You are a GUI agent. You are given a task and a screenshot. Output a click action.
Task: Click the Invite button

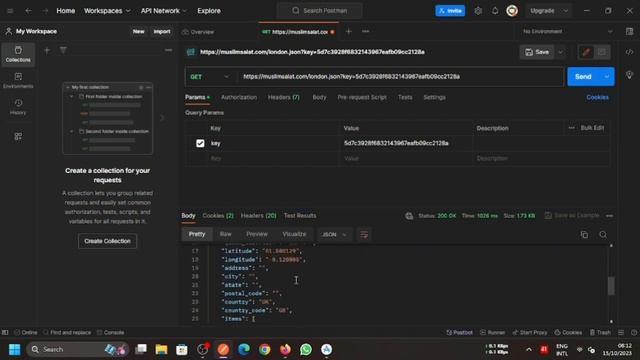tap(450, 11)
